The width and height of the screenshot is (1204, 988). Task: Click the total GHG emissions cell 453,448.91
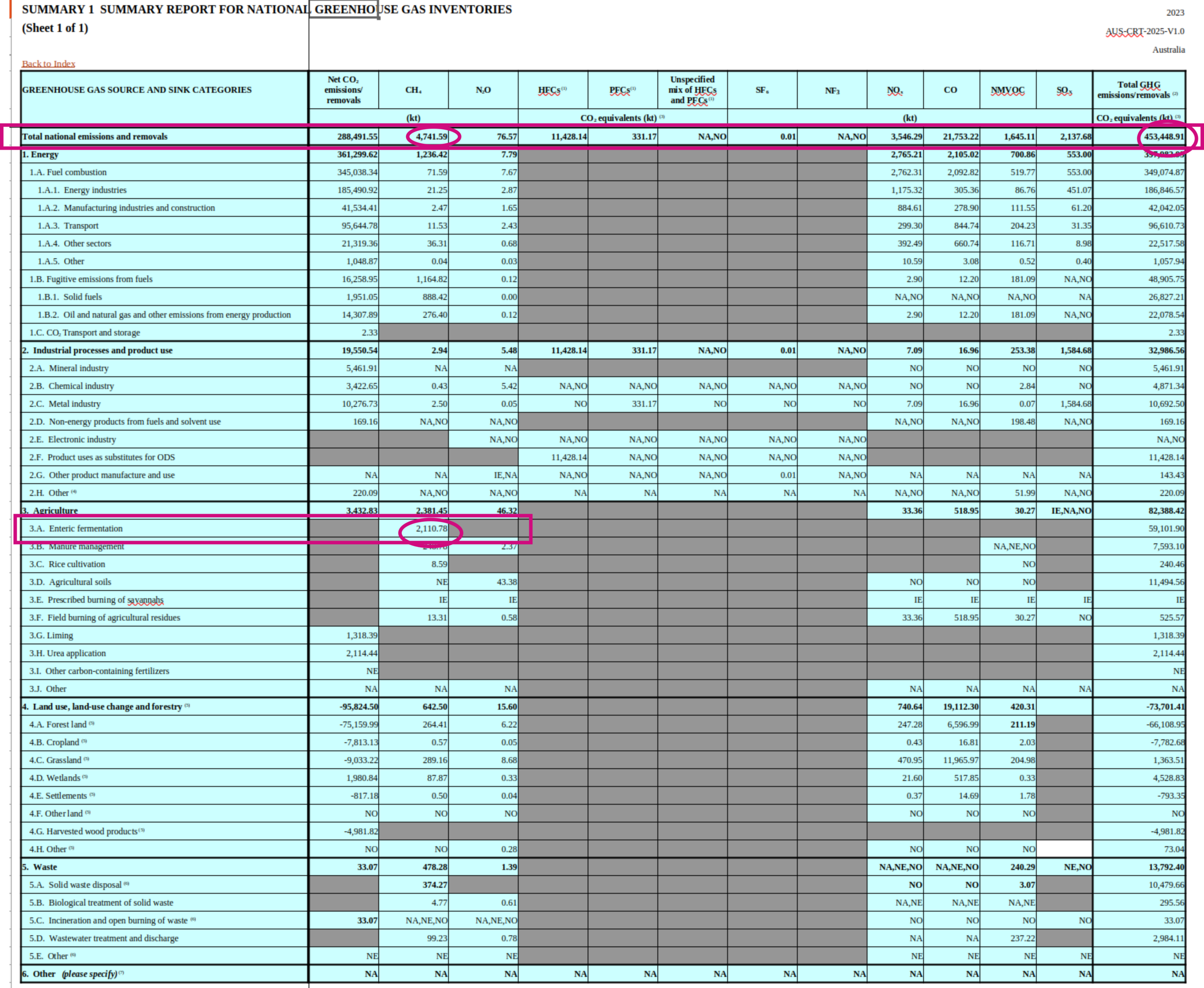(1164, 136)
